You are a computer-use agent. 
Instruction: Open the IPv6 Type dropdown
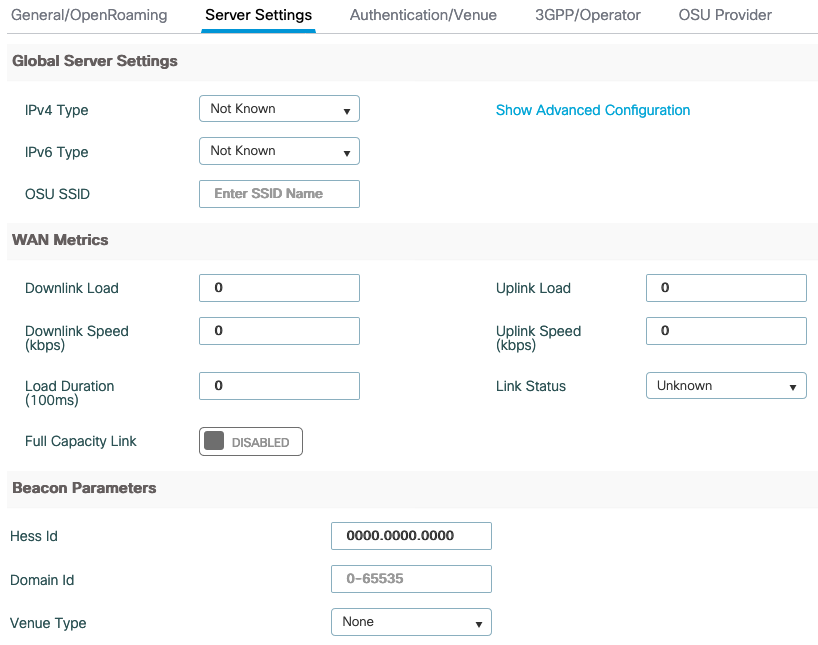pyautogui.click(x=279, y=151)
